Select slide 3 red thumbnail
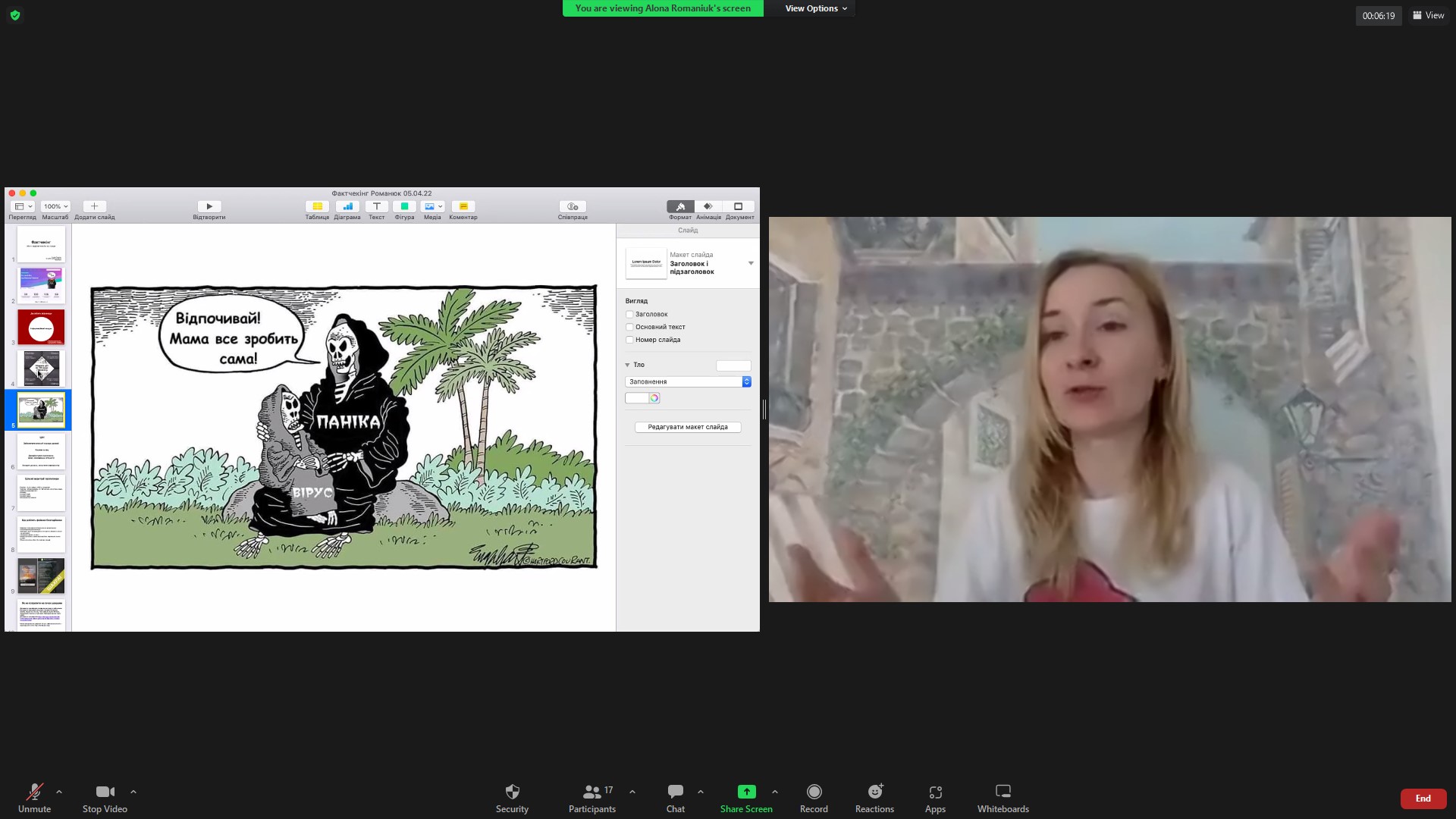Screen dimensions: 1456x819 point(41,327)
